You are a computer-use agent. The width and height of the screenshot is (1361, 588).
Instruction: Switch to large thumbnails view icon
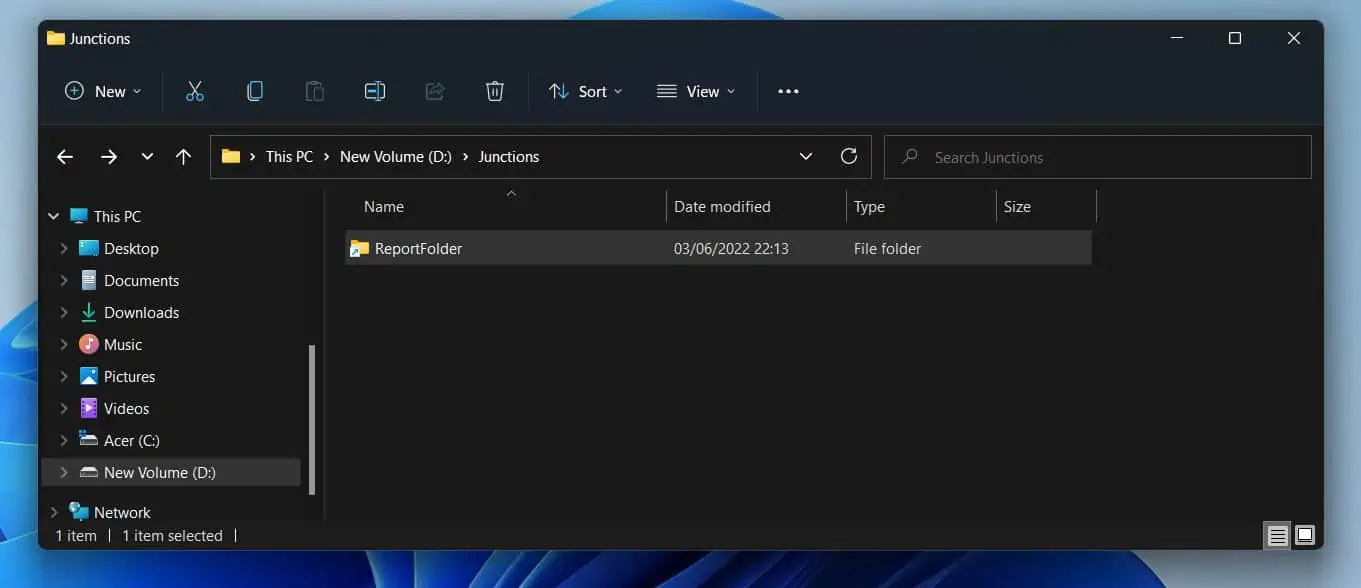(x=1305, y=535)
